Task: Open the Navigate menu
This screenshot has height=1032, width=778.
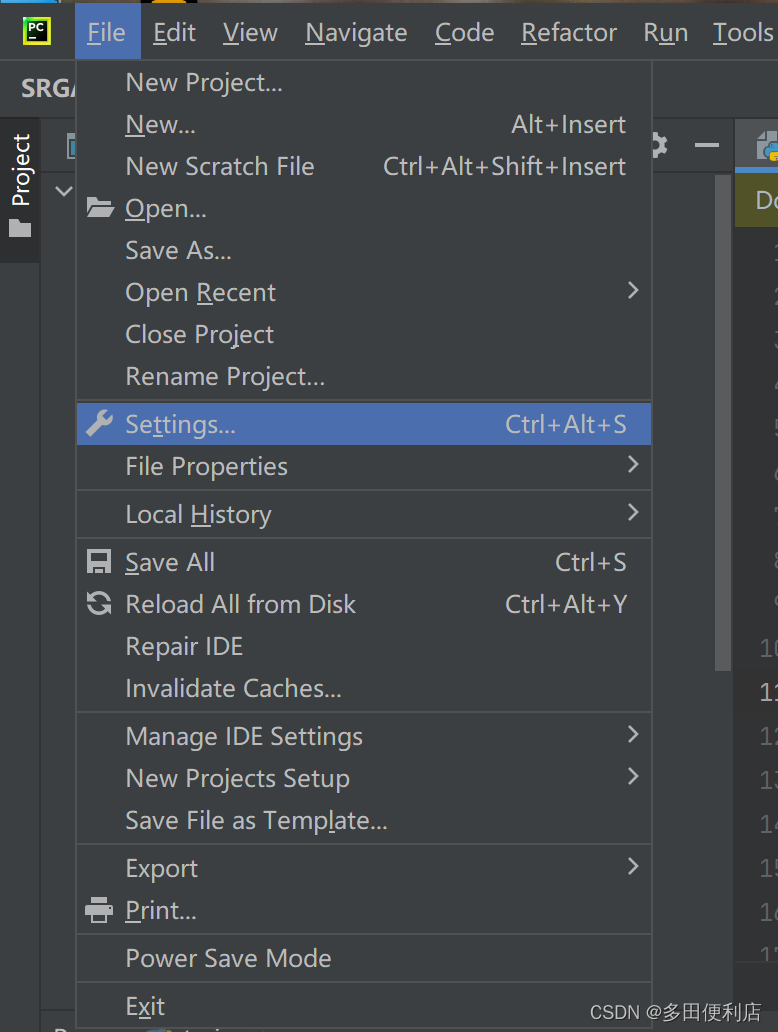Action: (356, 32)
